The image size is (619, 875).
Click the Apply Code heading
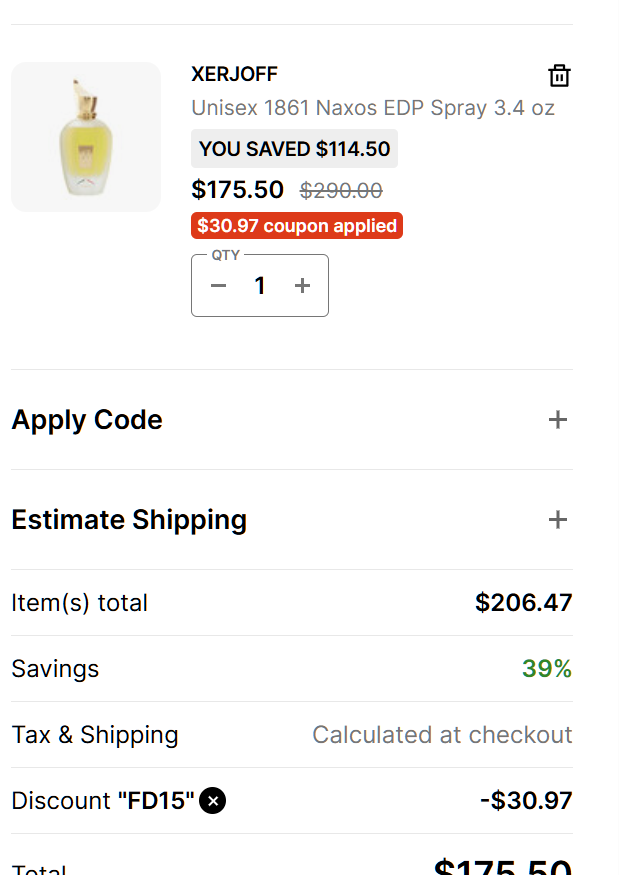pos(87,420)
